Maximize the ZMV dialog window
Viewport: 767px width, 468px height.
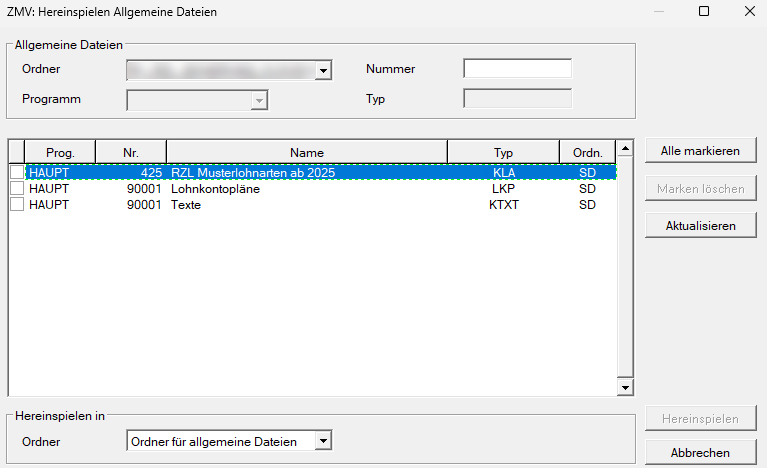pos(703,11)
